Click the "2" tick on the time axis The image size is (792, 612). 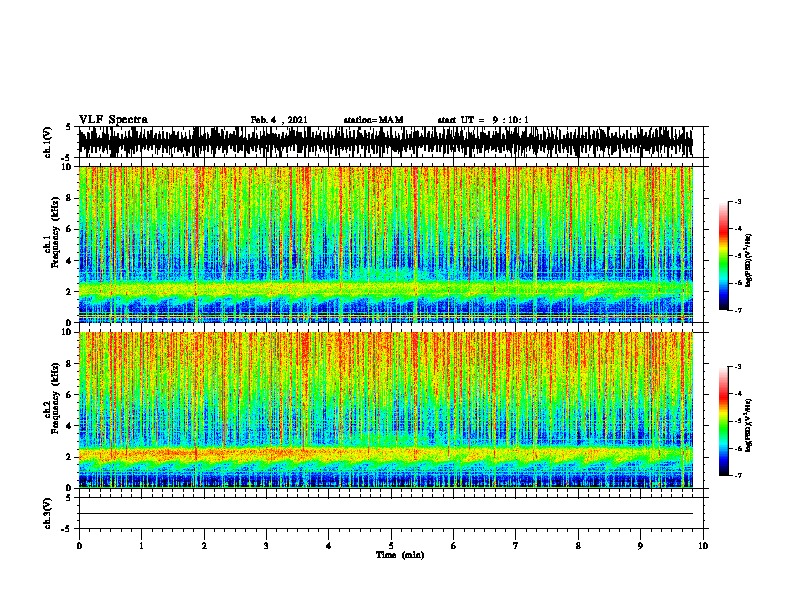(x=204, y=545)
